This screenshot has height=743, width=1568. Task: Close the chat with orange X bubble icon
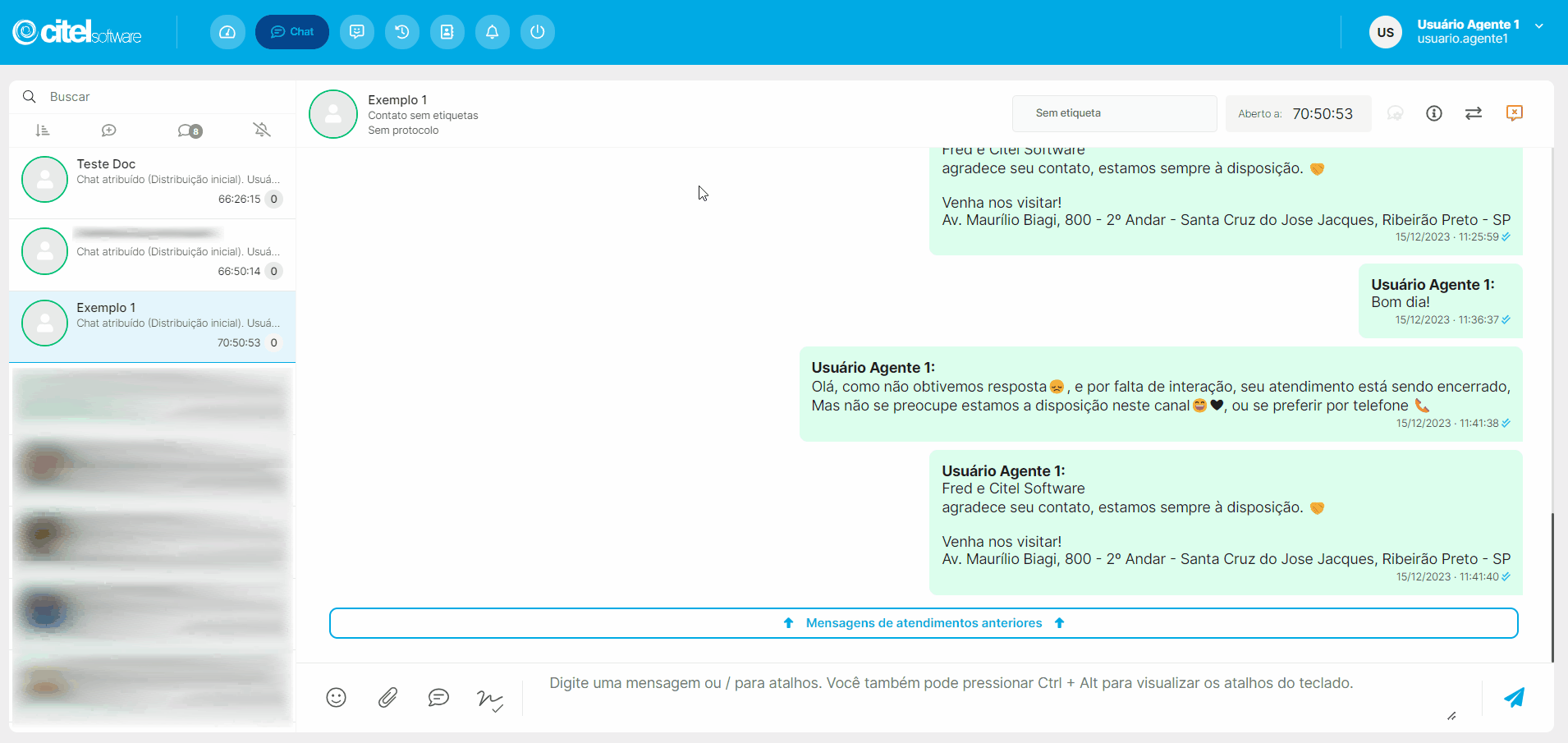click(x=1515, y=113)
